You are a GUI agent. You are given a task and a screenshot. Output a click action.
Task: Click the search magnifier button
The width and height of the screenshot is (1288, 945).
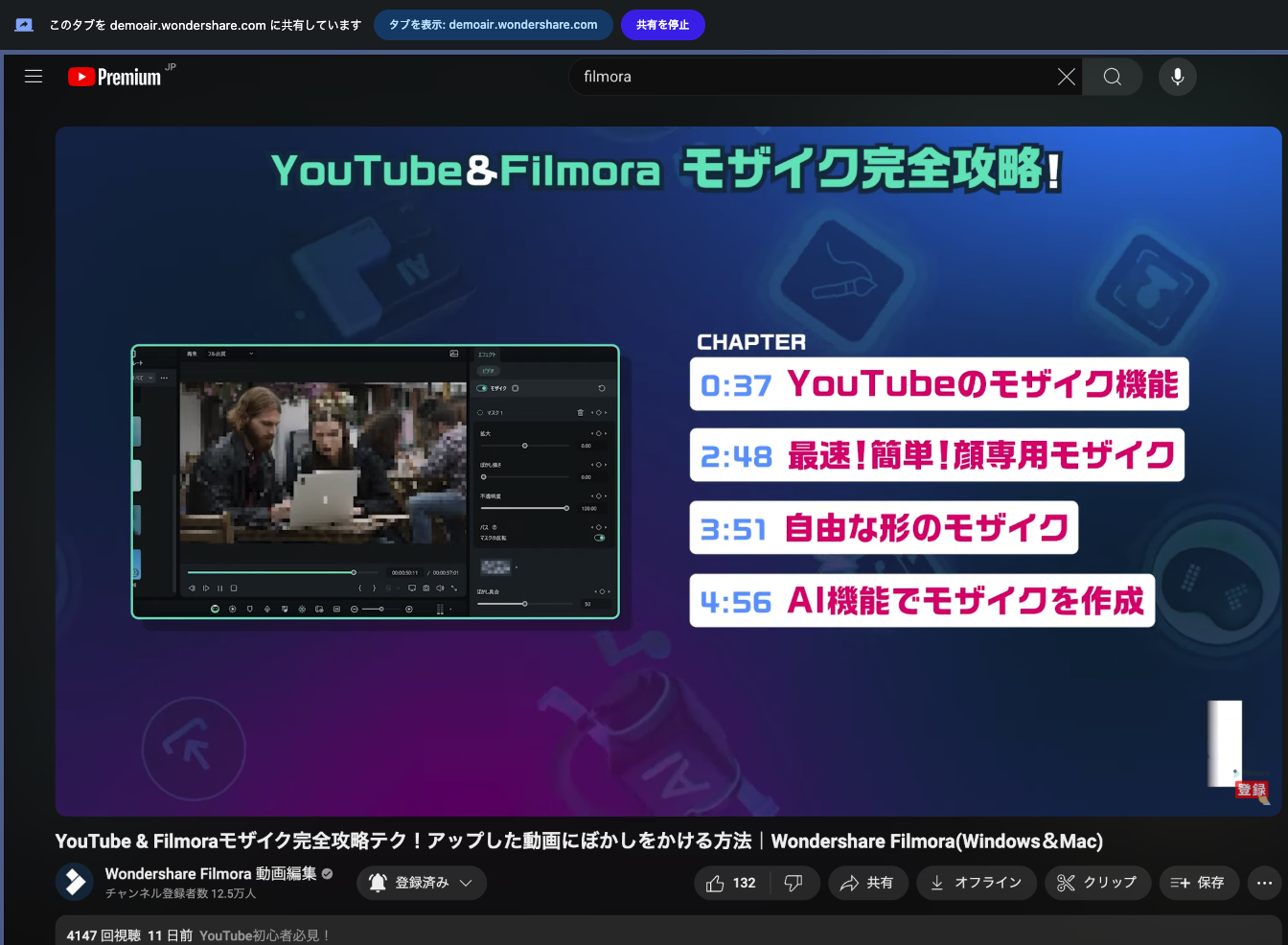pyautogui.click(x=1113, y=77)
